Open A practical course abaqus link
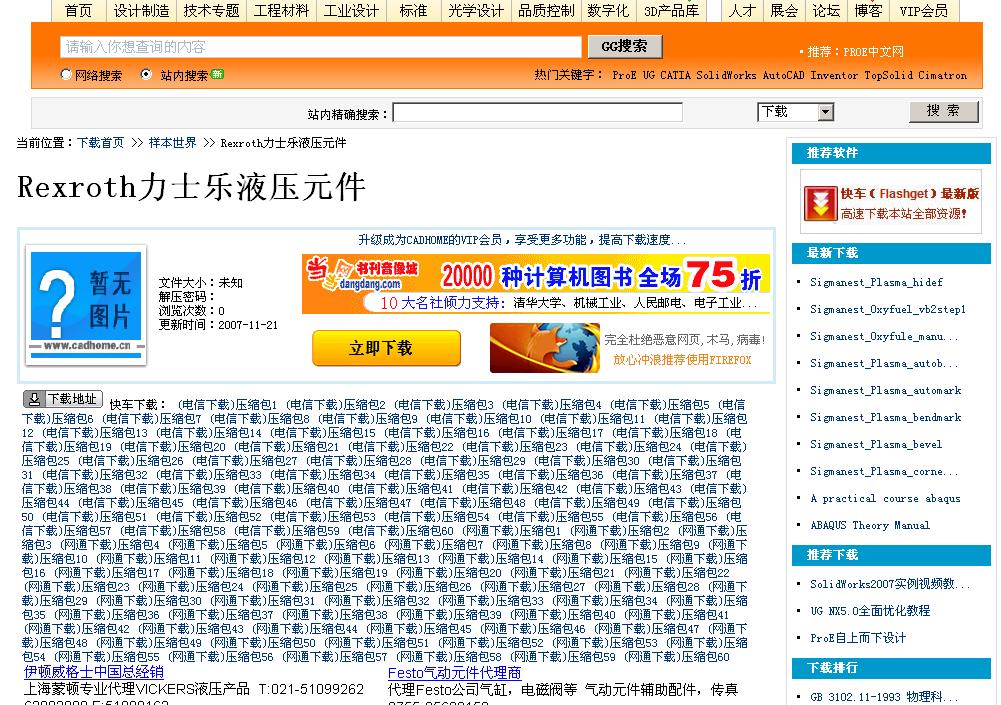The width and height of the screenshot is (1001, 705). (x=885, y=498)
